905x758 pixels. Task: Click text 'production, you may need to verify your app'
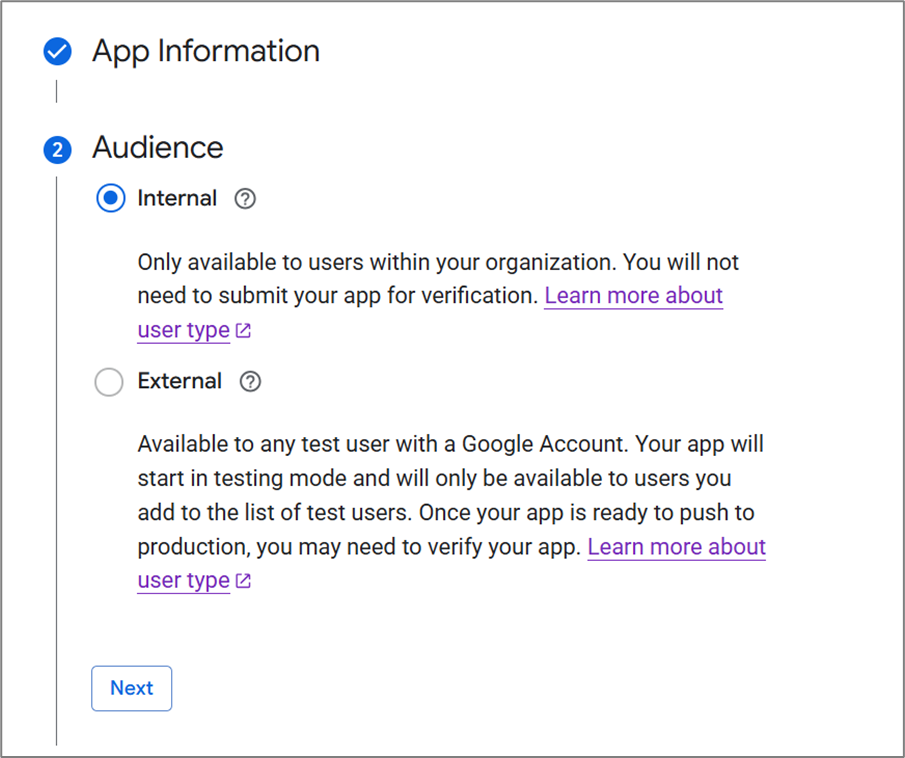point(359,547)
